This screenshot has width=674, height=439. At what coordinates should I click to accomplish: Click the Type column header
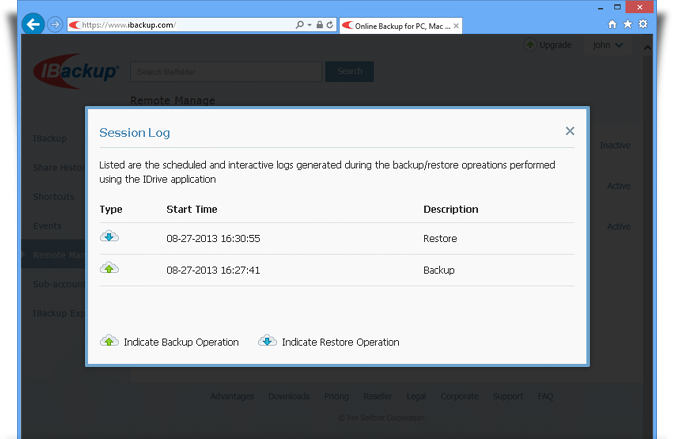coord(111,209)
